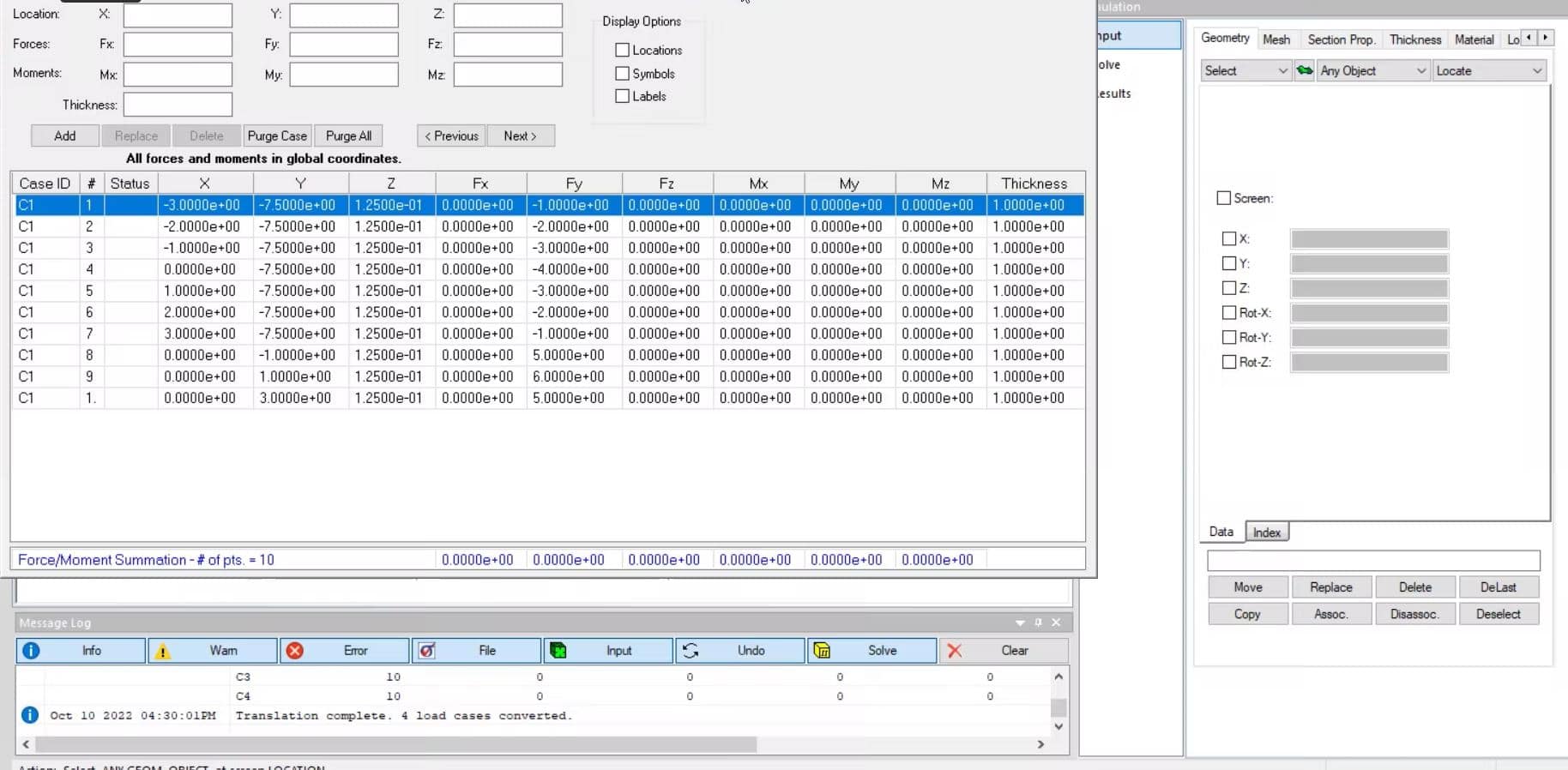Image resolution: width=1568 pixels, height=770 pixels.
Task: Enable the Symbols display option
Action: [x=623, y=74]
